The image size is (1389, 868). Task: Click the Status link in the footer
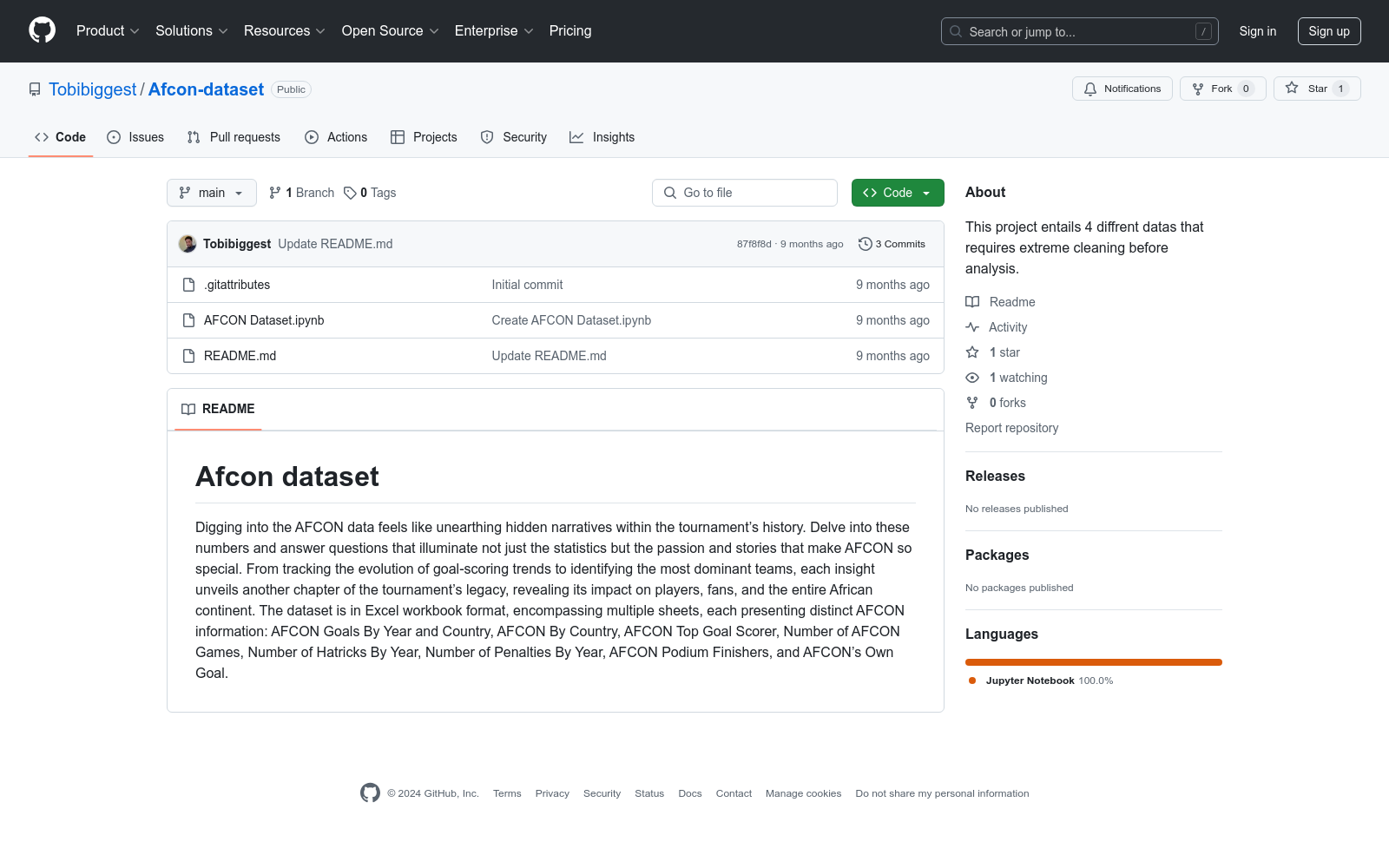tap(649, 793)
